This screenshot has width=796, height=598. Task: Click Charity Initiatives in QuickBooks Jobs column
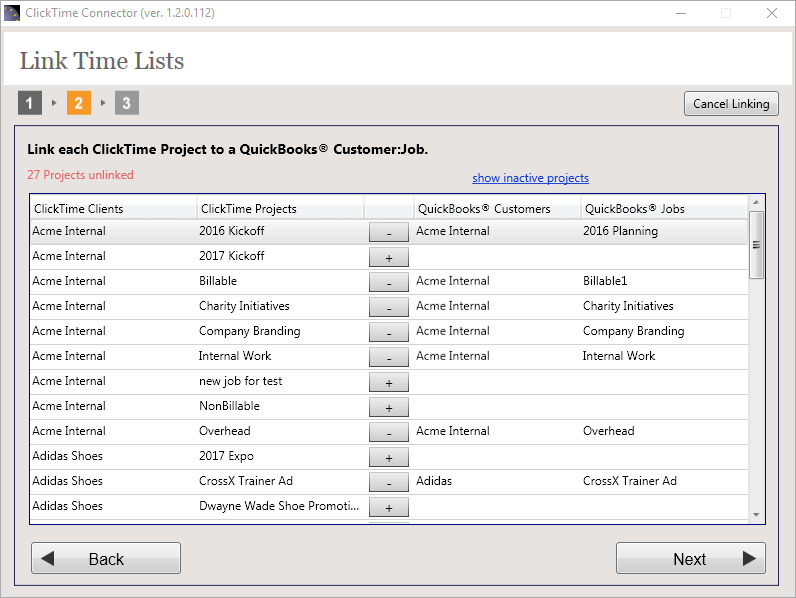click(x=628, y=306)
